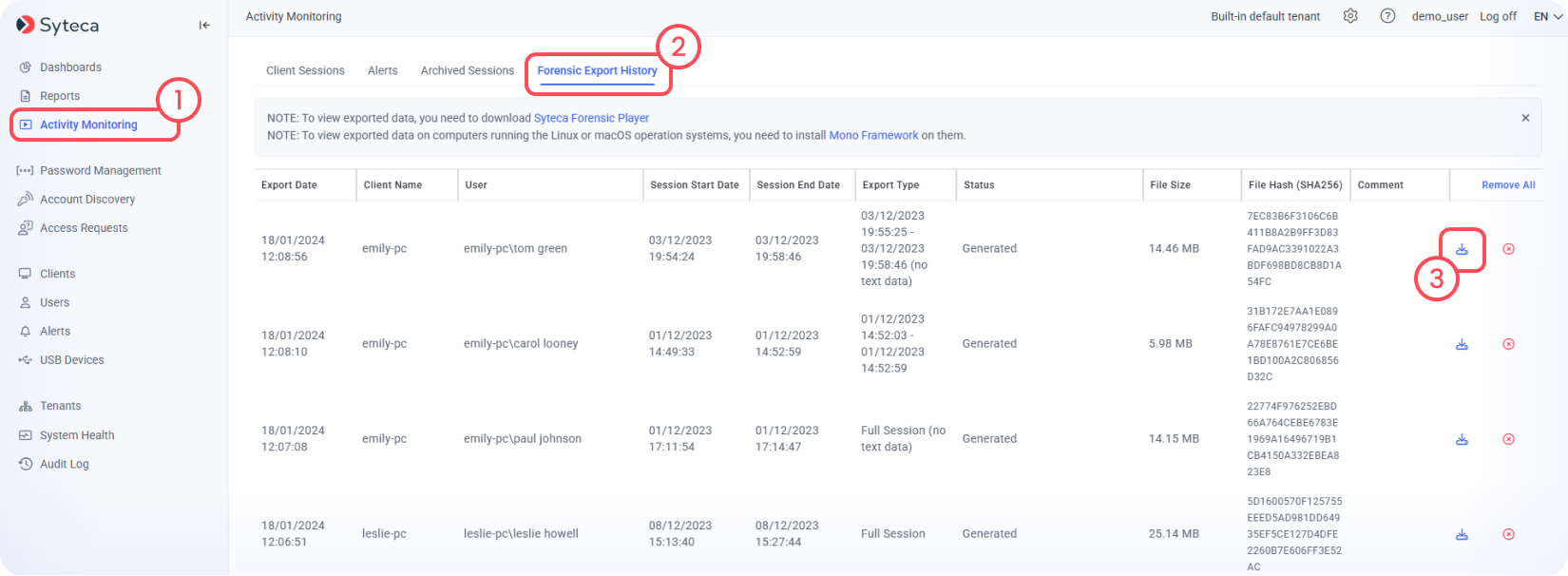Click the help question mark icon

[x=1387, y=16]
